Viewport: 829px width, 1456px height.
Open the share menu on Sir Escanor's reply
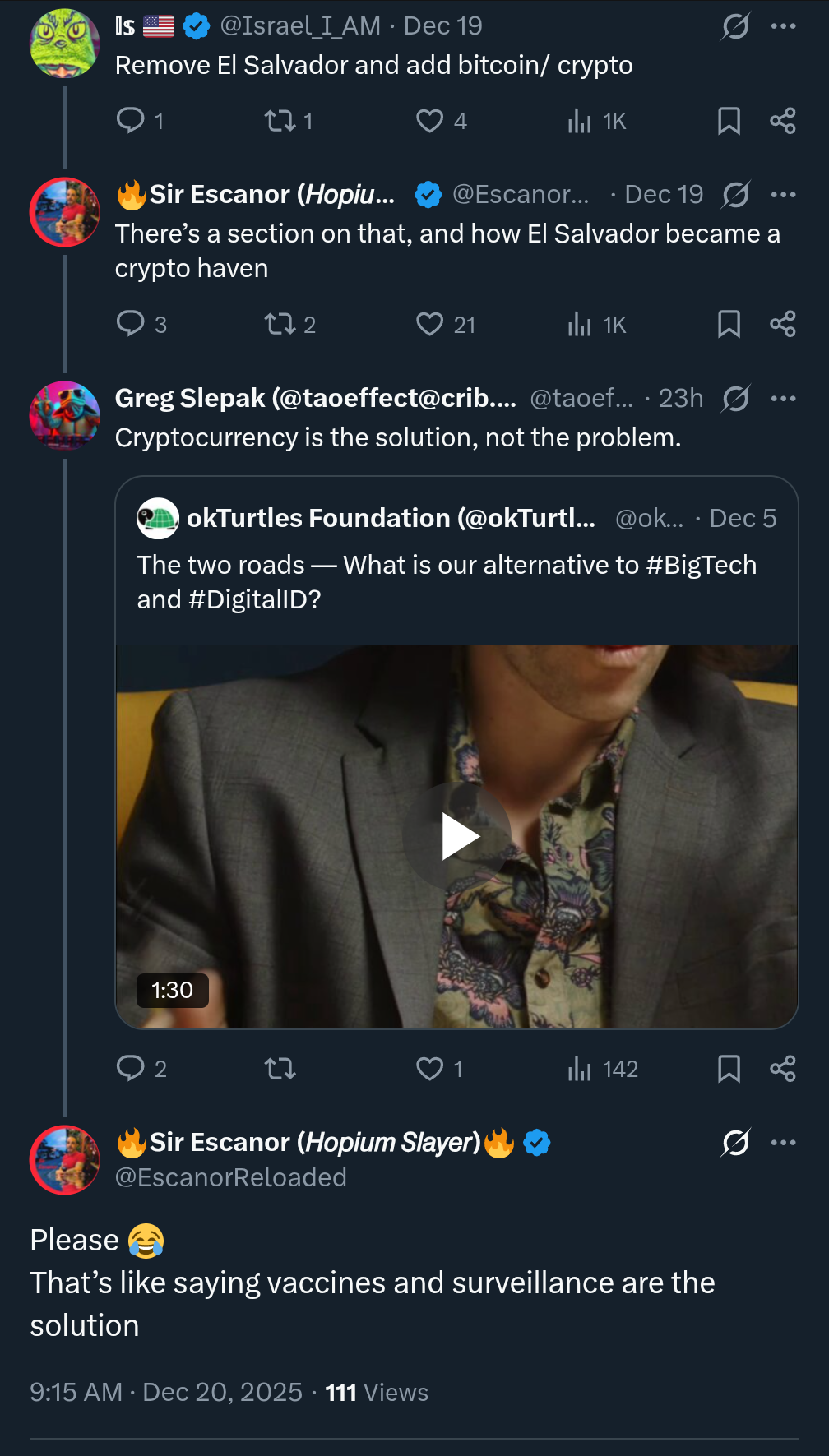[x=781, y=324]
